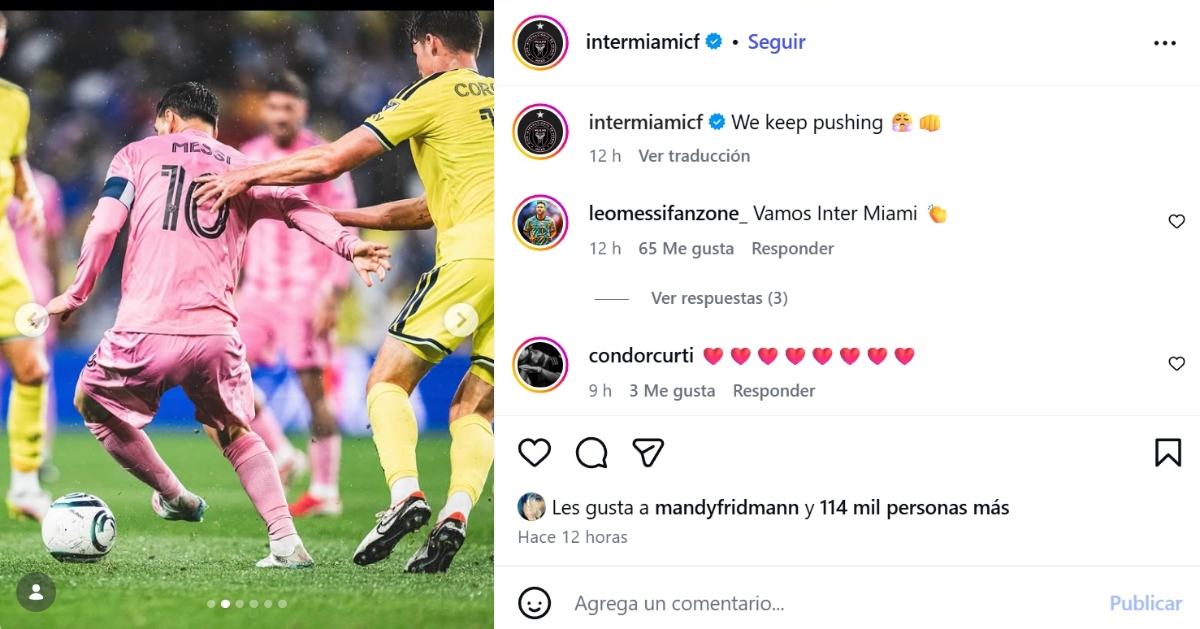1200x629 pixels.
Task: Reply to leomessifanzone_ using Responder
Action: click(792, 248)
